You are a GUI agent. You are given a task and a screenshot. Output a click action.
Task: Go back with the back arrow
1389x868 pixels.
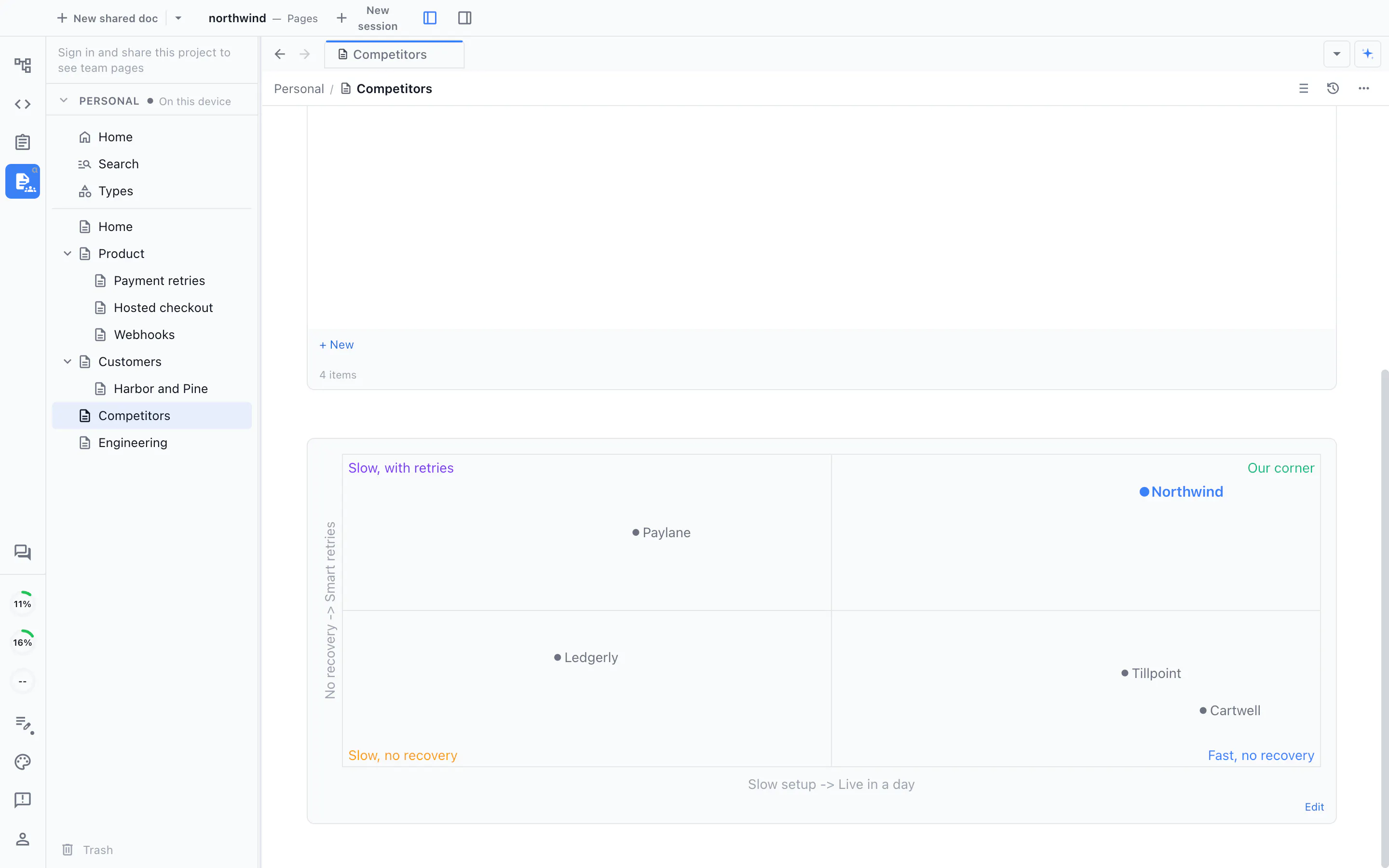click(x=280, y=54)
